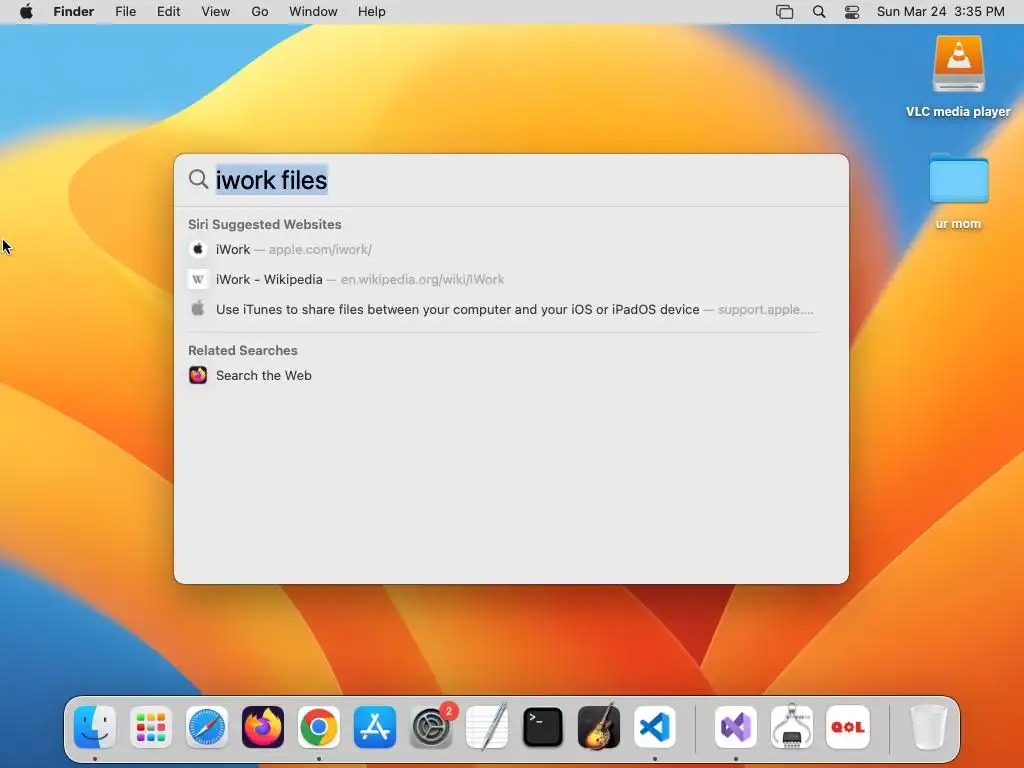Open the Apple menu

(26, 12)
